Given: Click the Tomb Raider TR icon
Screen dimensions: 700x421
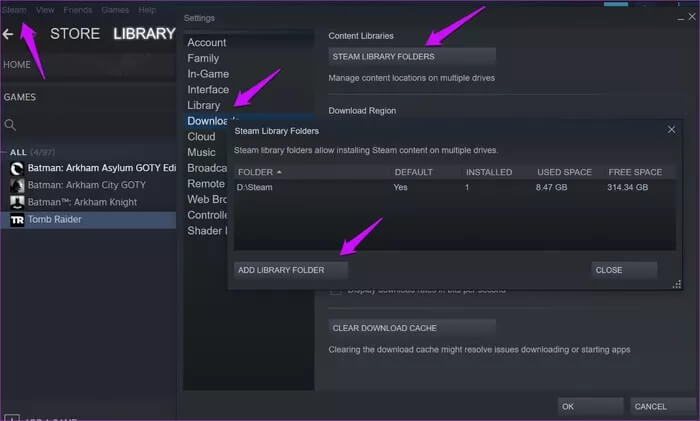Looking at the screenshot, I should tap(17, 220).
